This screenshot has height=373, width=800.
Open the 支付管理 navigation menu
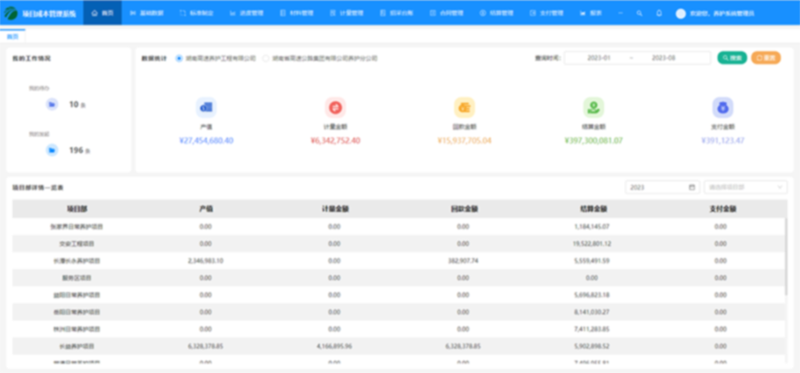coord(546,13)
